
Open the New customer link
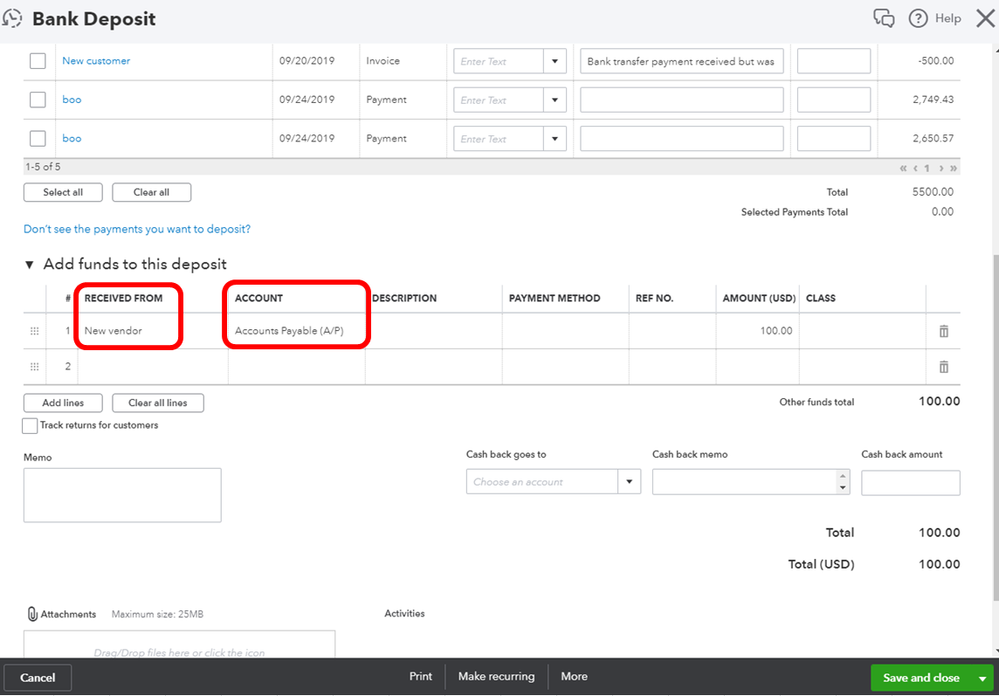(96, 61)
